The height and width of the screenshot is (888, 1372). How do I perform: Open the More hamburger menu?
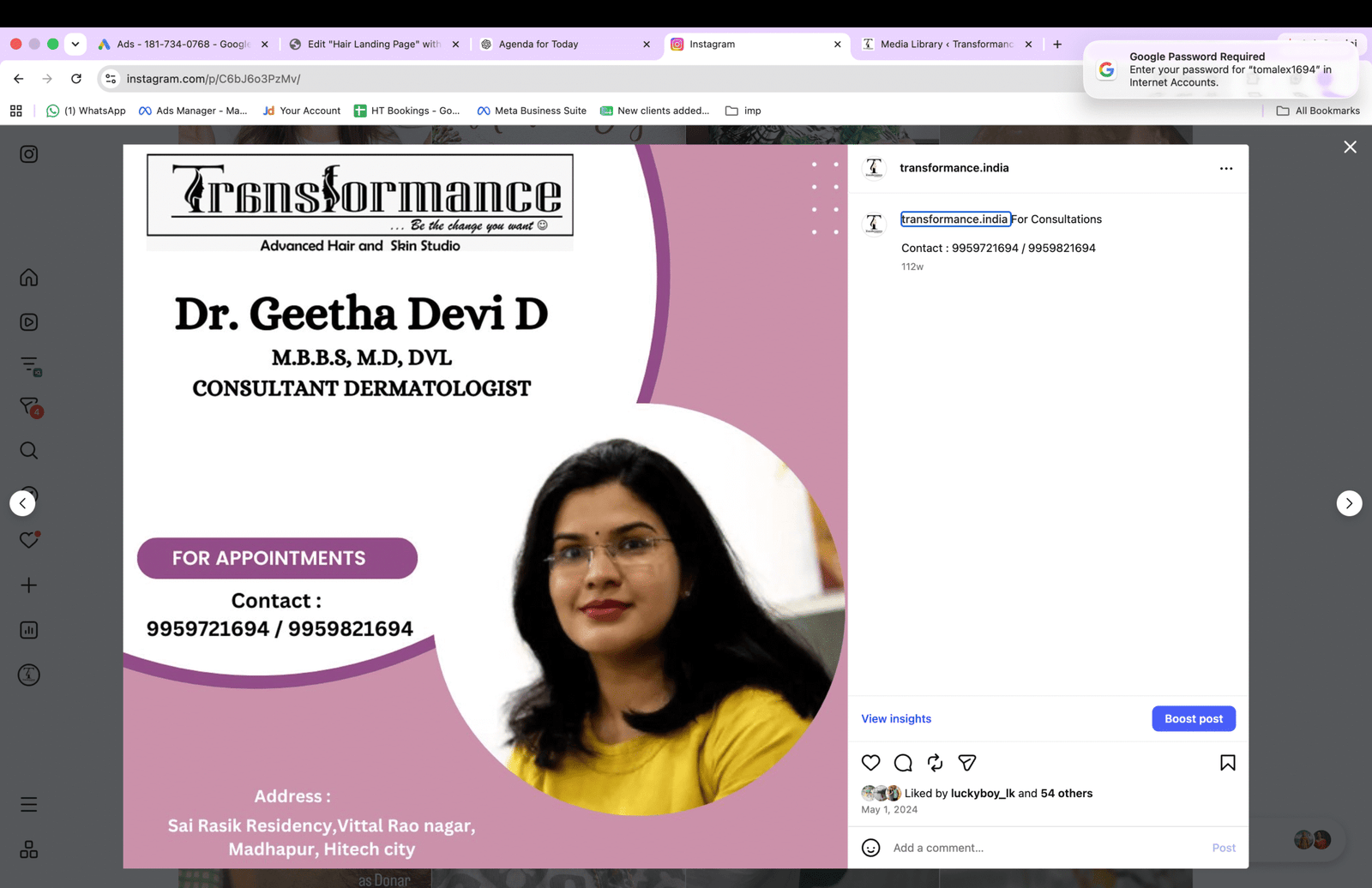29,805
